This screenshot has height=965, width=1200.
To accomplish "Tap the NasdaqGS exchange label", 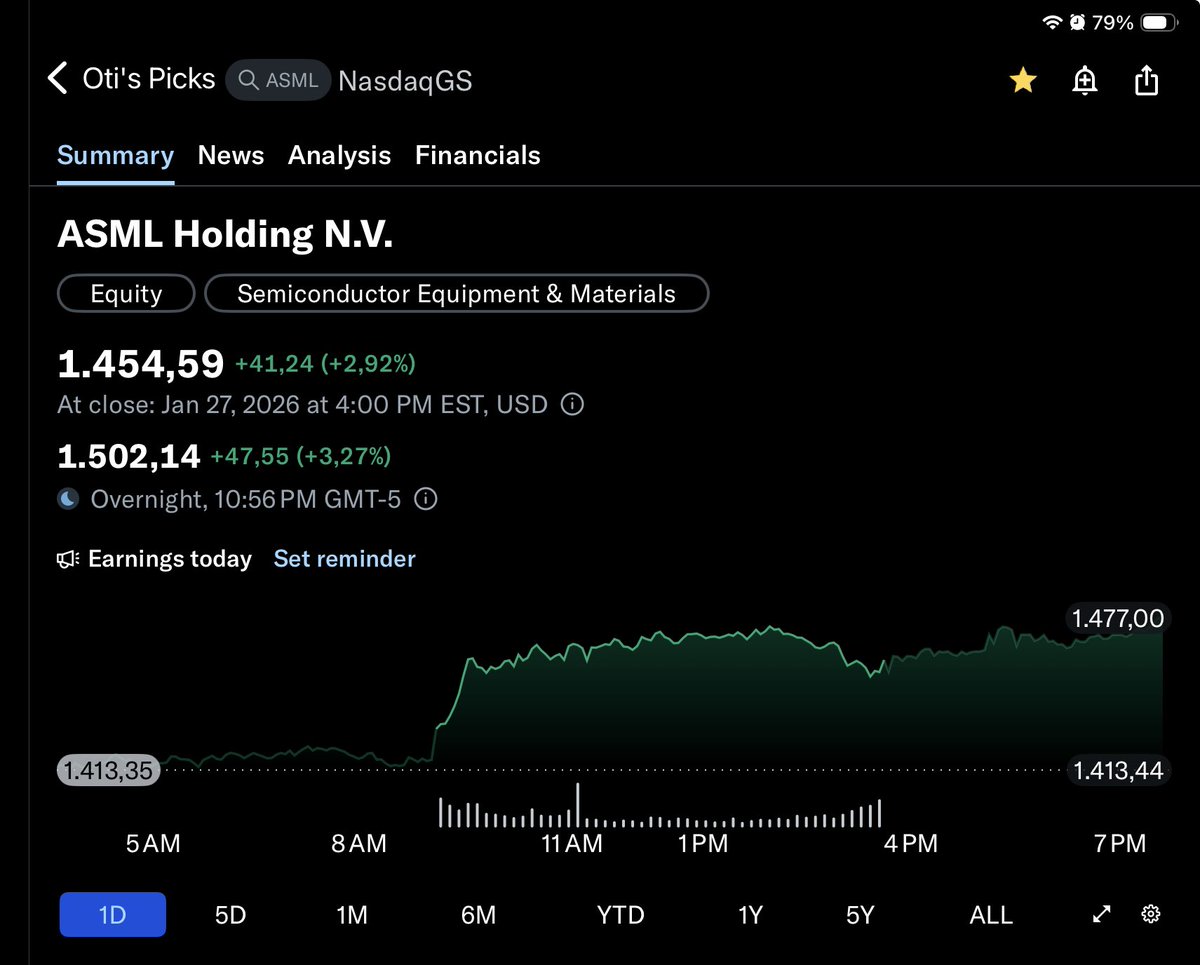I will coord(405,81).
